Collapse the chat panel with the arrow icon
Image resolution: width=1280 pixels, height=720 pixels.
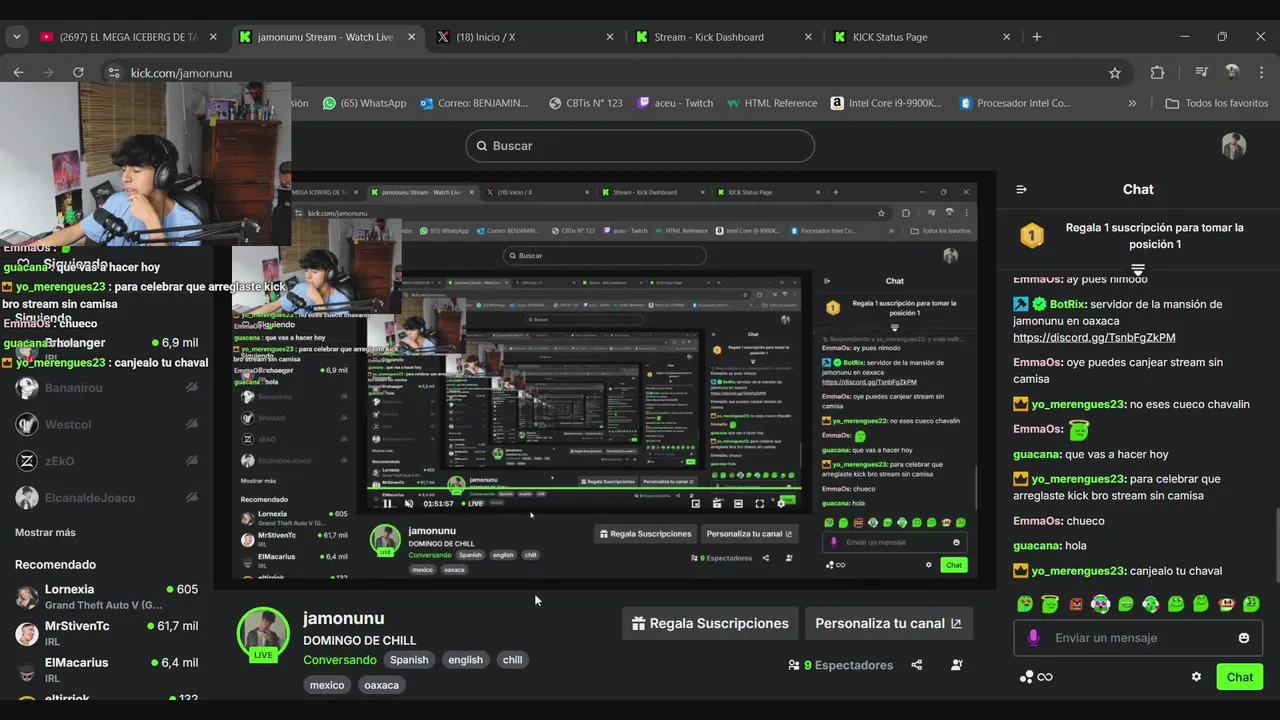(x=1021, y=189)
